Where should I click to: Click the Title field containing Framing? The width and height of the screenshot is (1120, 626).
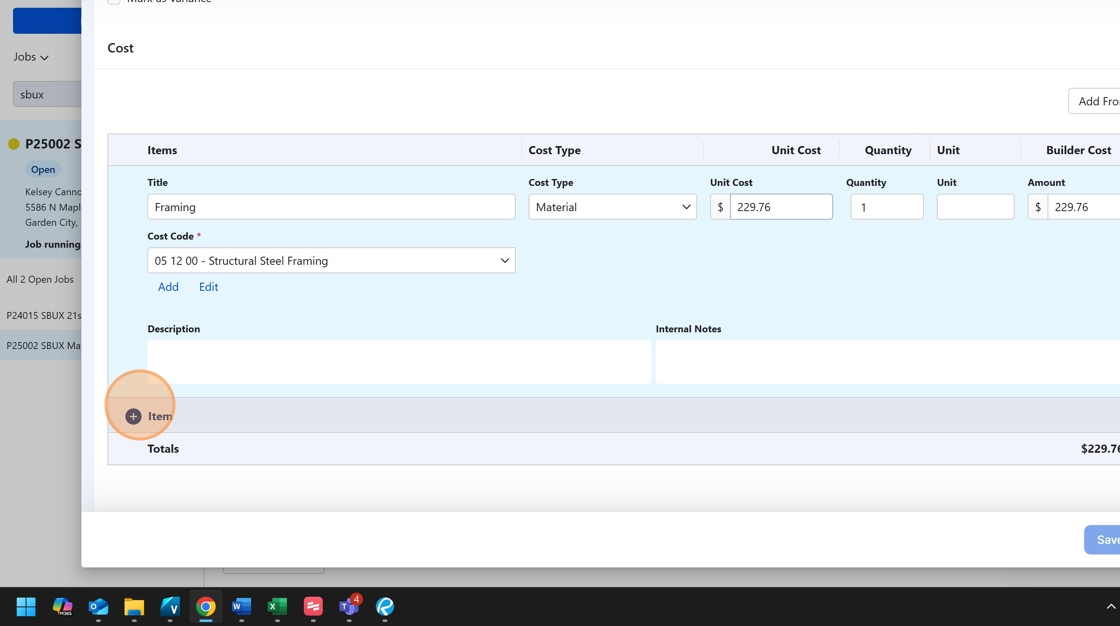coord(331,207)
